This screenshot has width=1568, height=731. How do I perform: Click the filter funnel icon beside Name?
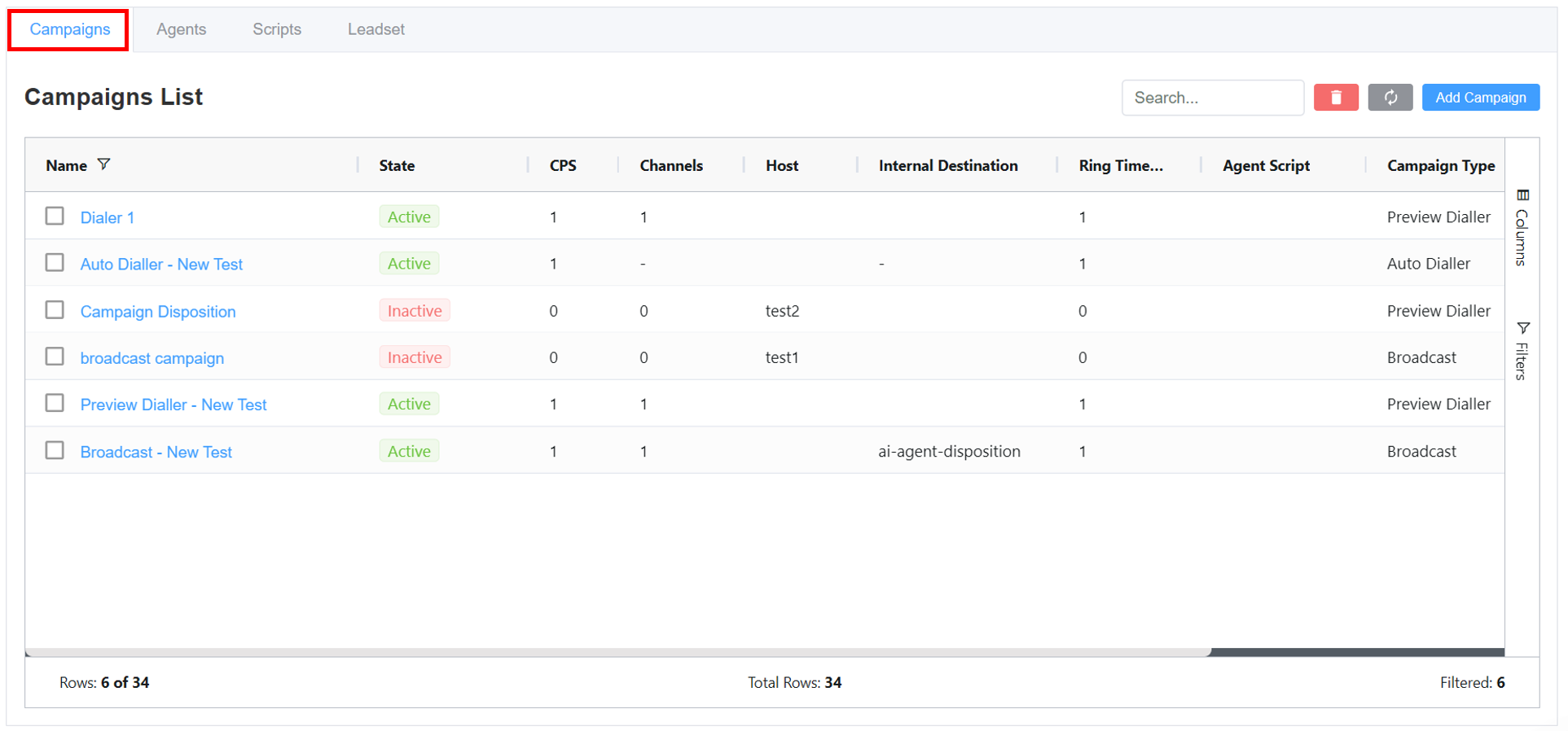[103, 164]
